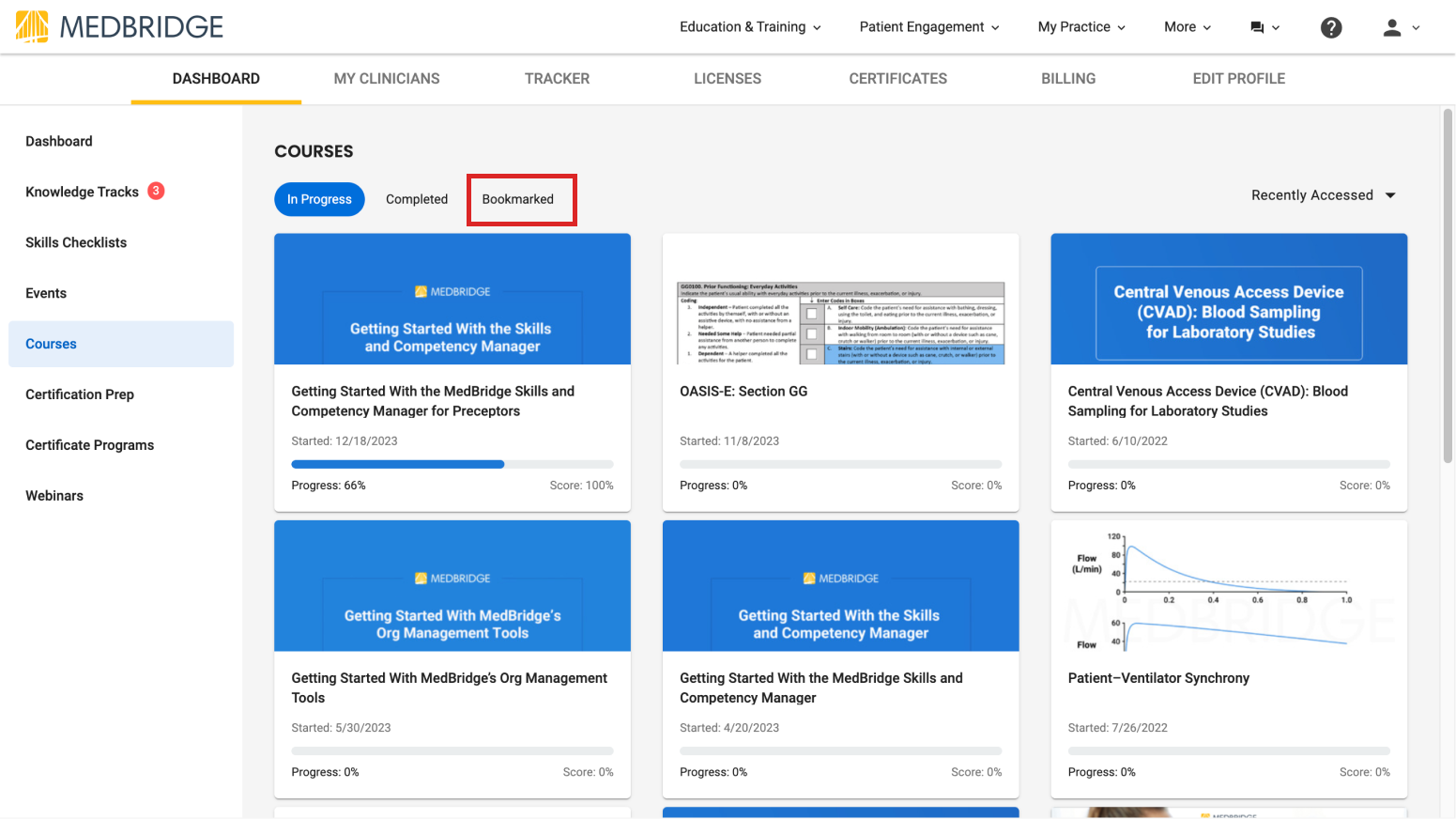Expand the Patient Engagement menu

(929, 26)
